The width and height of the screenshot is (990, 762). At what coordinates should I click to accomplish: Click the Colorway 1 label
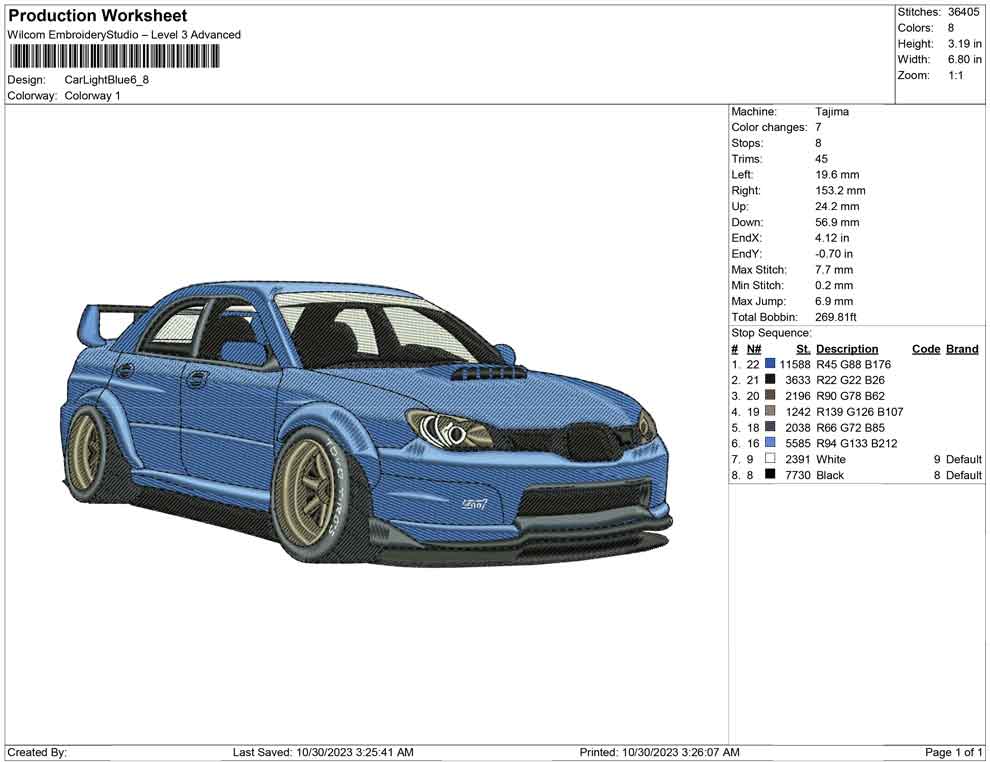[x=95, y=96]
